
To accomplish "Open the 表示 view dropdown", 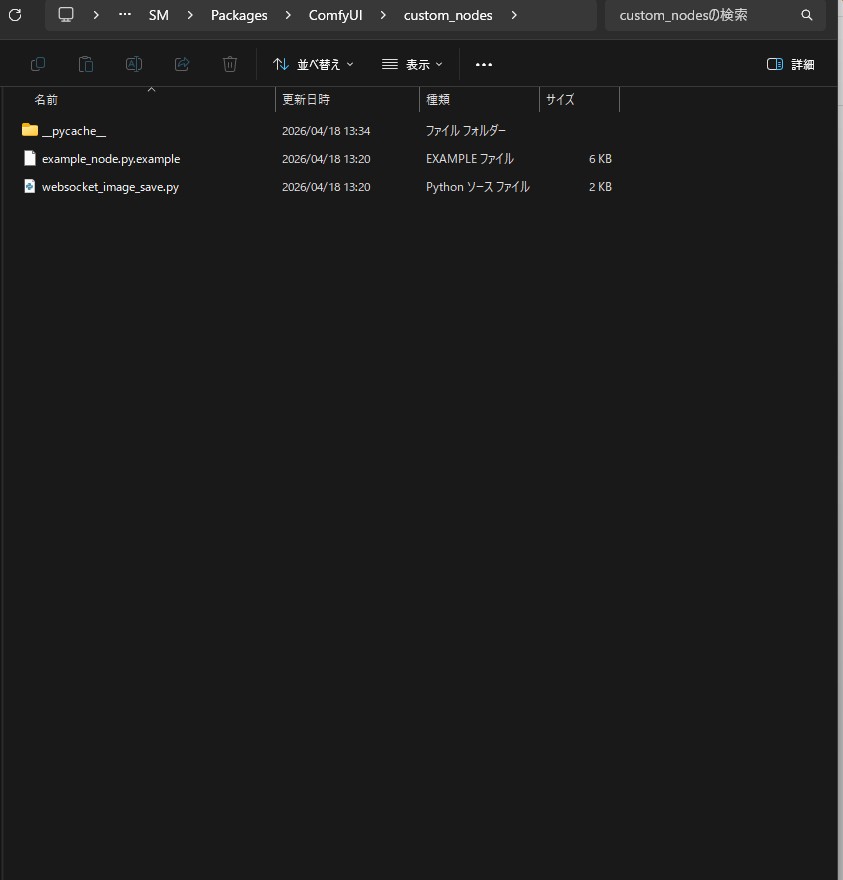I will click(x=412, y=64).
